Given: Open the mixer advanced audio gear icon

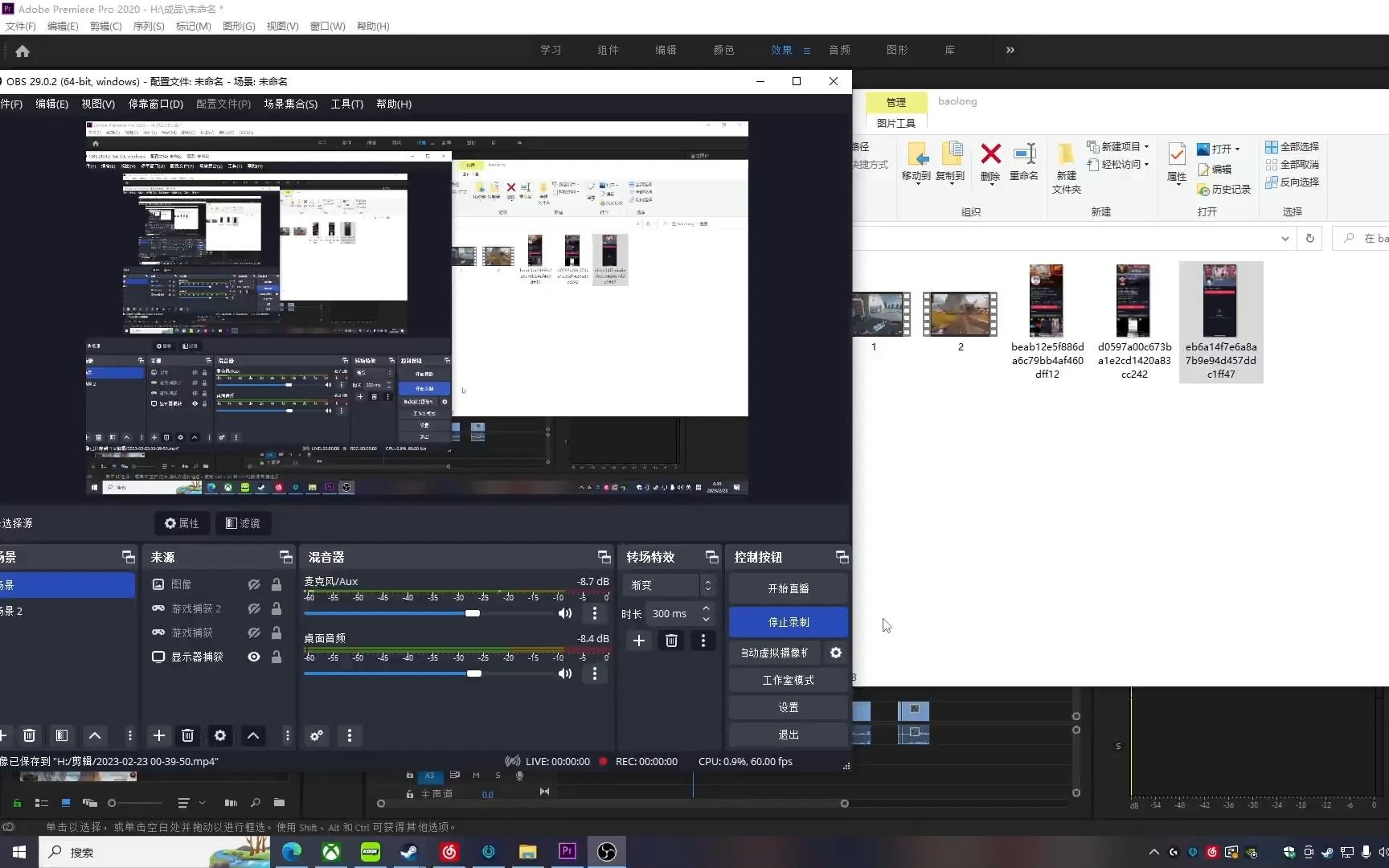Looking at the screenshot, I should click(317, 735).
